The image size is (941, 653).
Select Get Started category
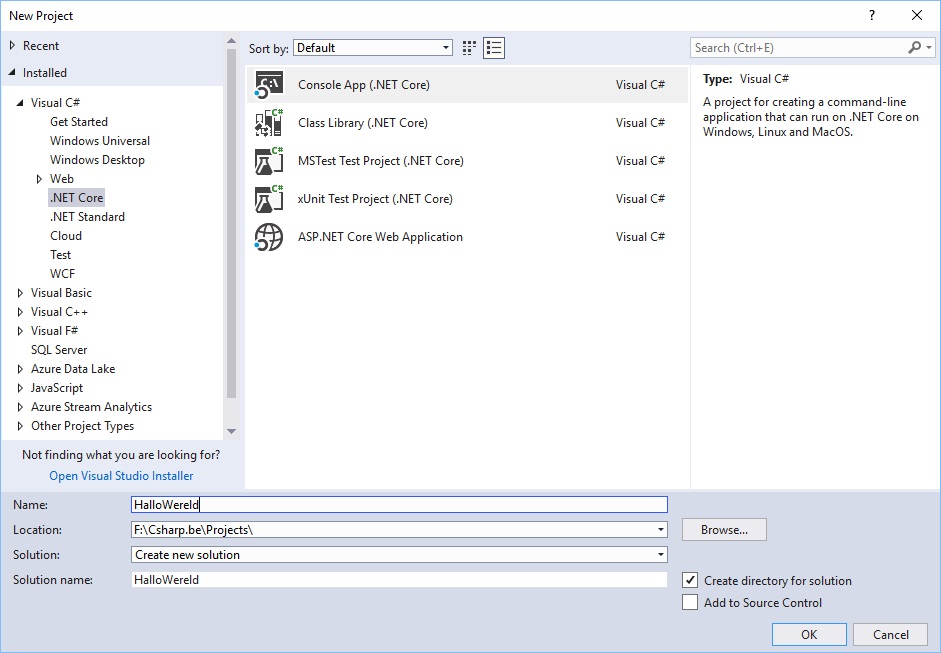pyautogui.click(x=79, y=122)
